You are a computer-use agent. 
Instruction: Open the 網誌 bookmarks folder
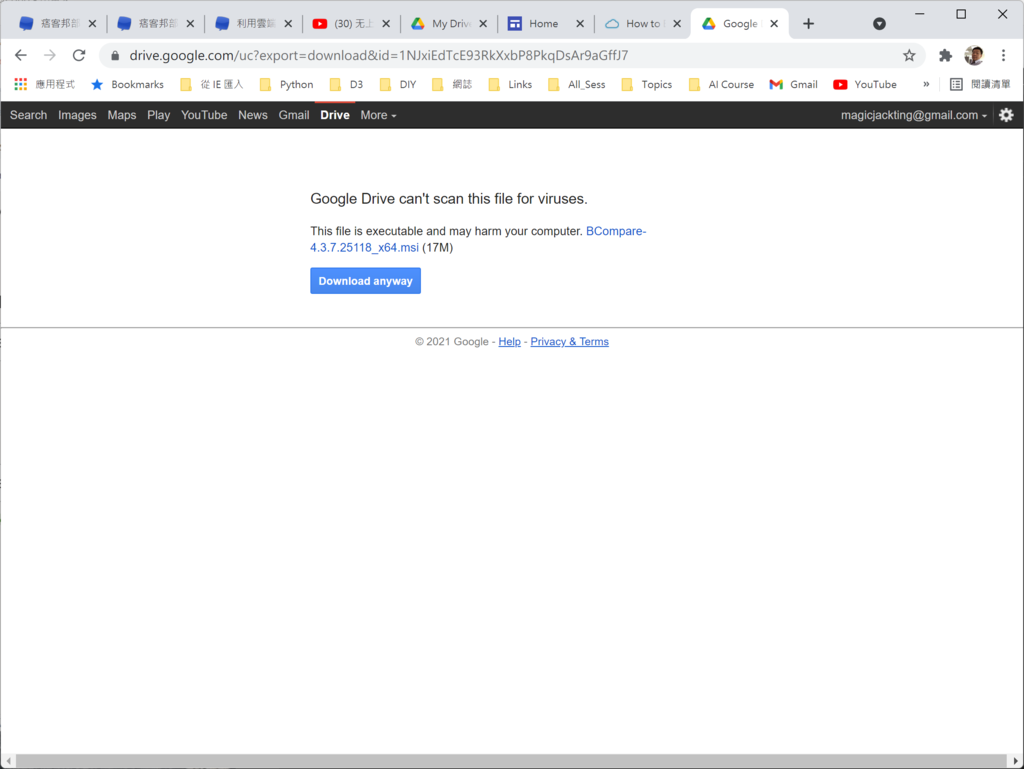click(x=453, y=84)
